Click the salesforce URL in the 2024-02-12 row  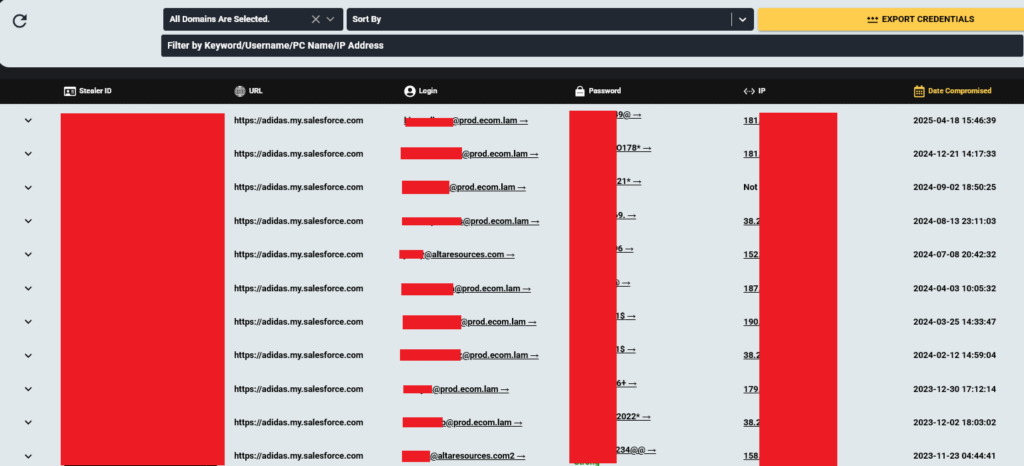point(298,356)
